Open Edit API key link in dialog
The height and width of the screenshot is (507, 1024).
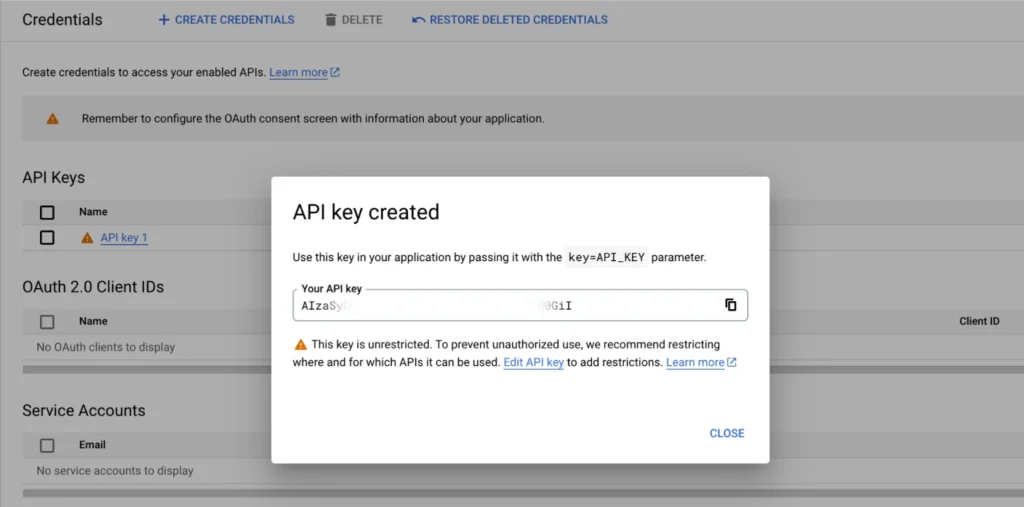click(x=533, y=362)
